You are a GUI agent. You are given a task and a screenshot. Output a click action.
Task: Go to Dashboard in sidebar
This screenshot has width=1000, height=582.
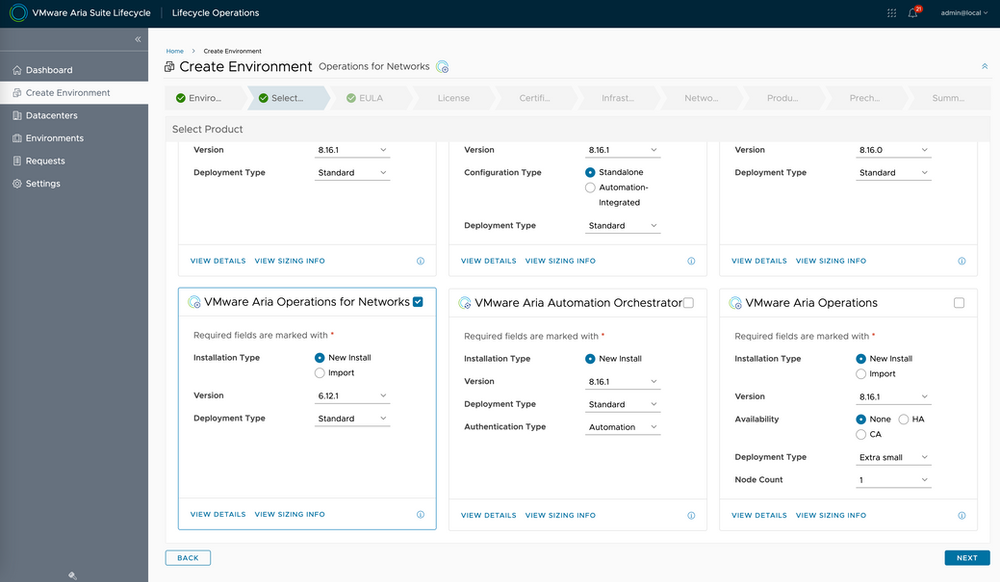(x=74, y=70)
